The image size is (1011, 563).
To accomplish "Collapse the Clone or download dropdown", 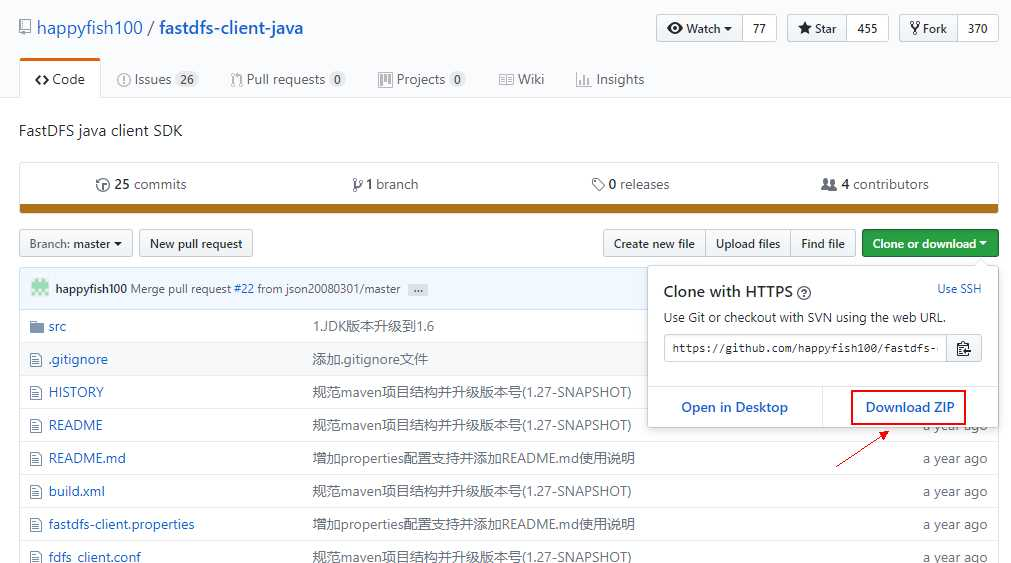I will [x=929, y=244].
